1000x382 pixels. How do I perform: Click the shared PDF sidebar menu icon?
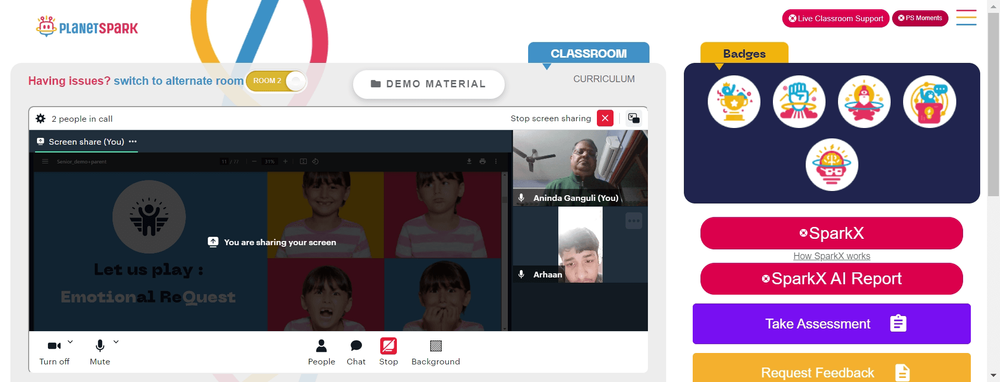tap(45, 161)
